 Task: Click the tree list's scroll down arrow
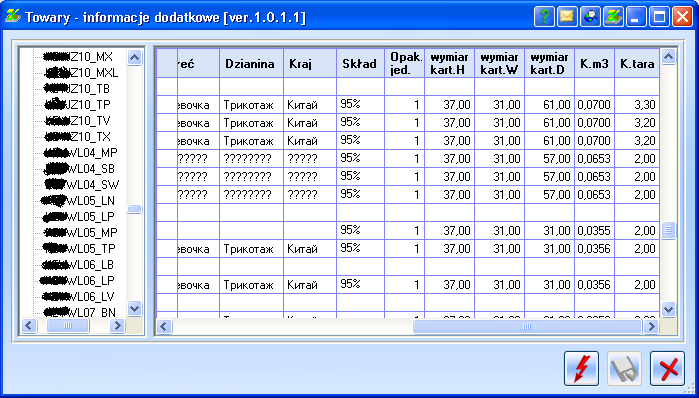(x=135, y=308)
